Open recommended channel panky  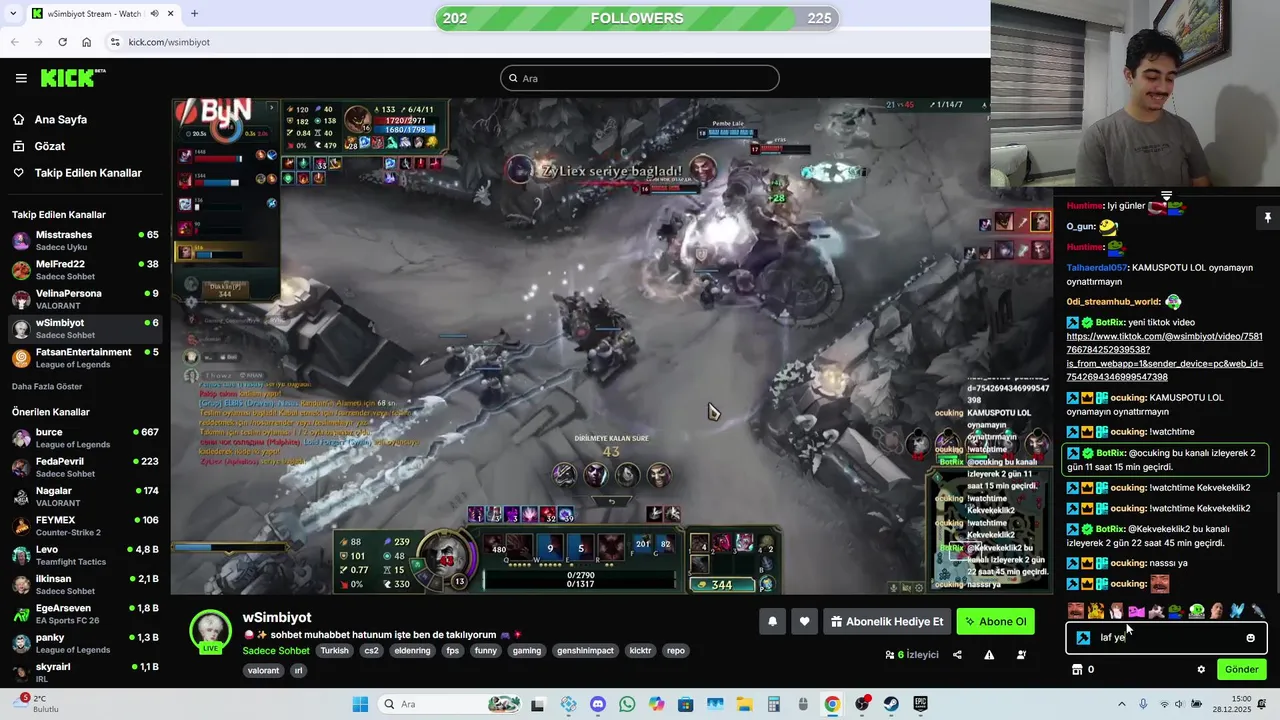pos(85,643)
